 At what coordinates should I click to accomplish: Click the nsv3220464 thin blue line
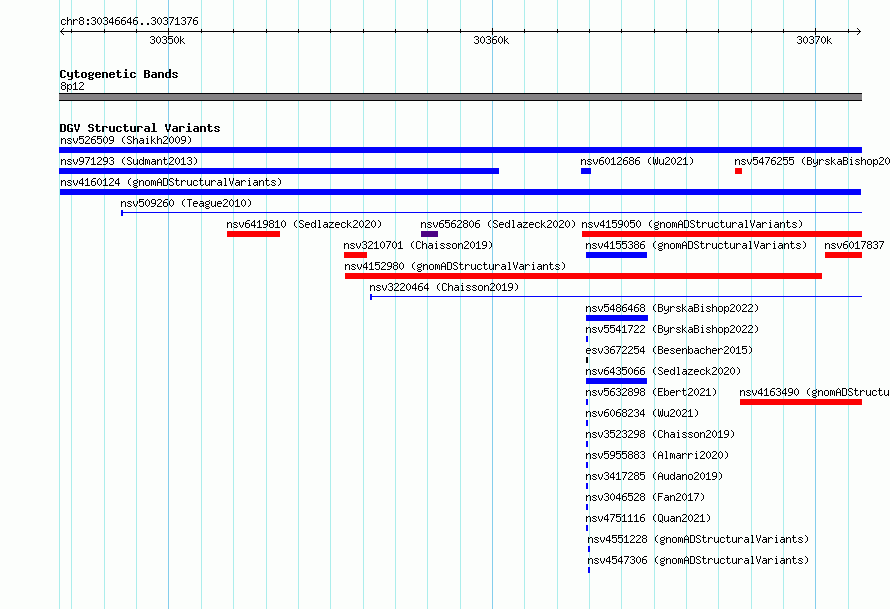pos(616,297)
